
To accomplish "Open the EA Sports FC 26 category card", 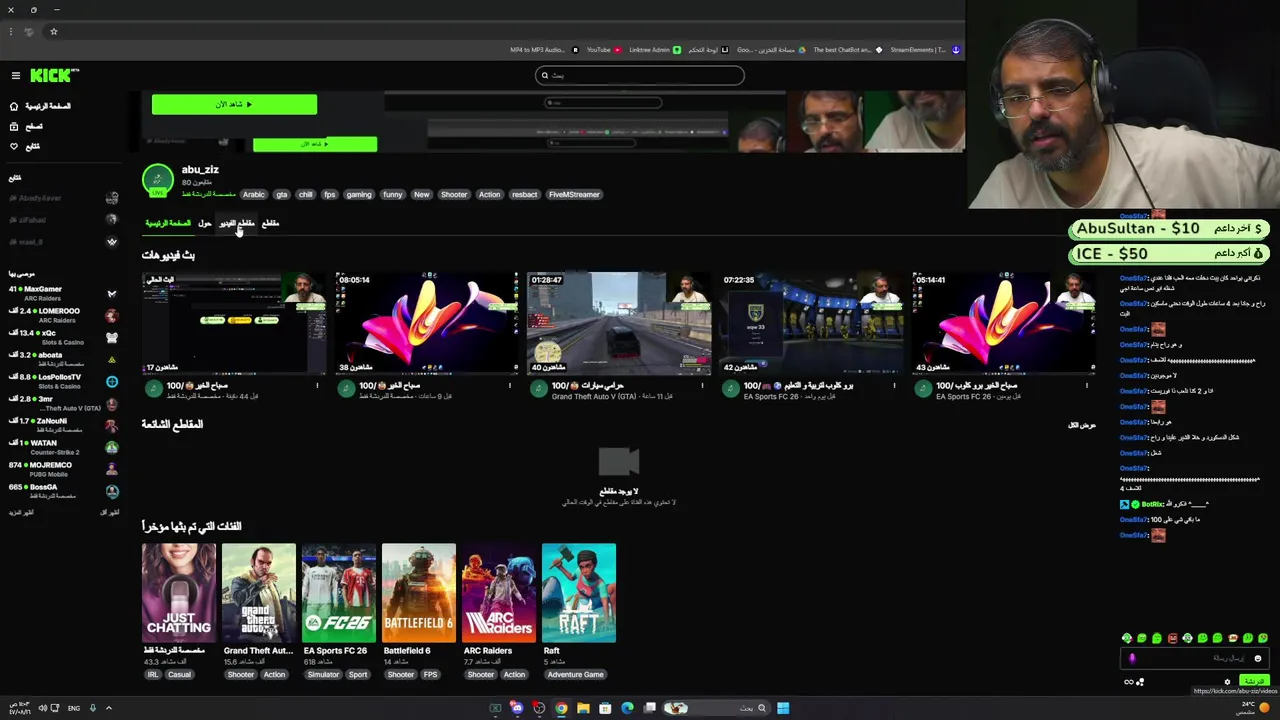I will tap(339, 593).
